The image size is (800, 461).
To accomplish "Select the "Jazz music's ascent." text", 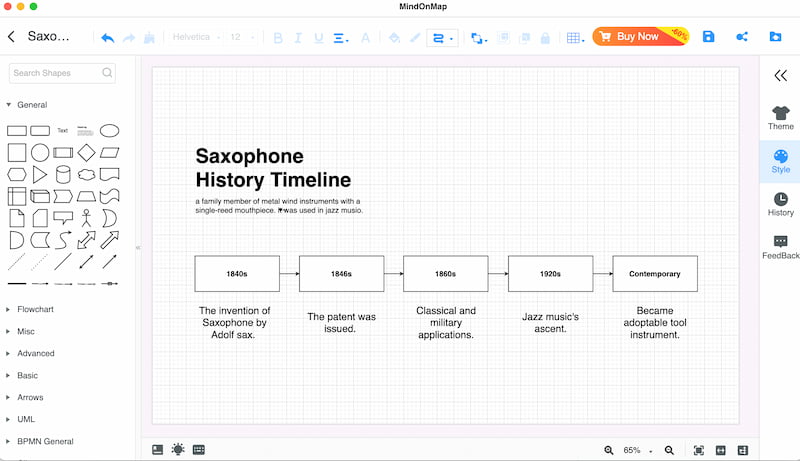I will point(551,323).
